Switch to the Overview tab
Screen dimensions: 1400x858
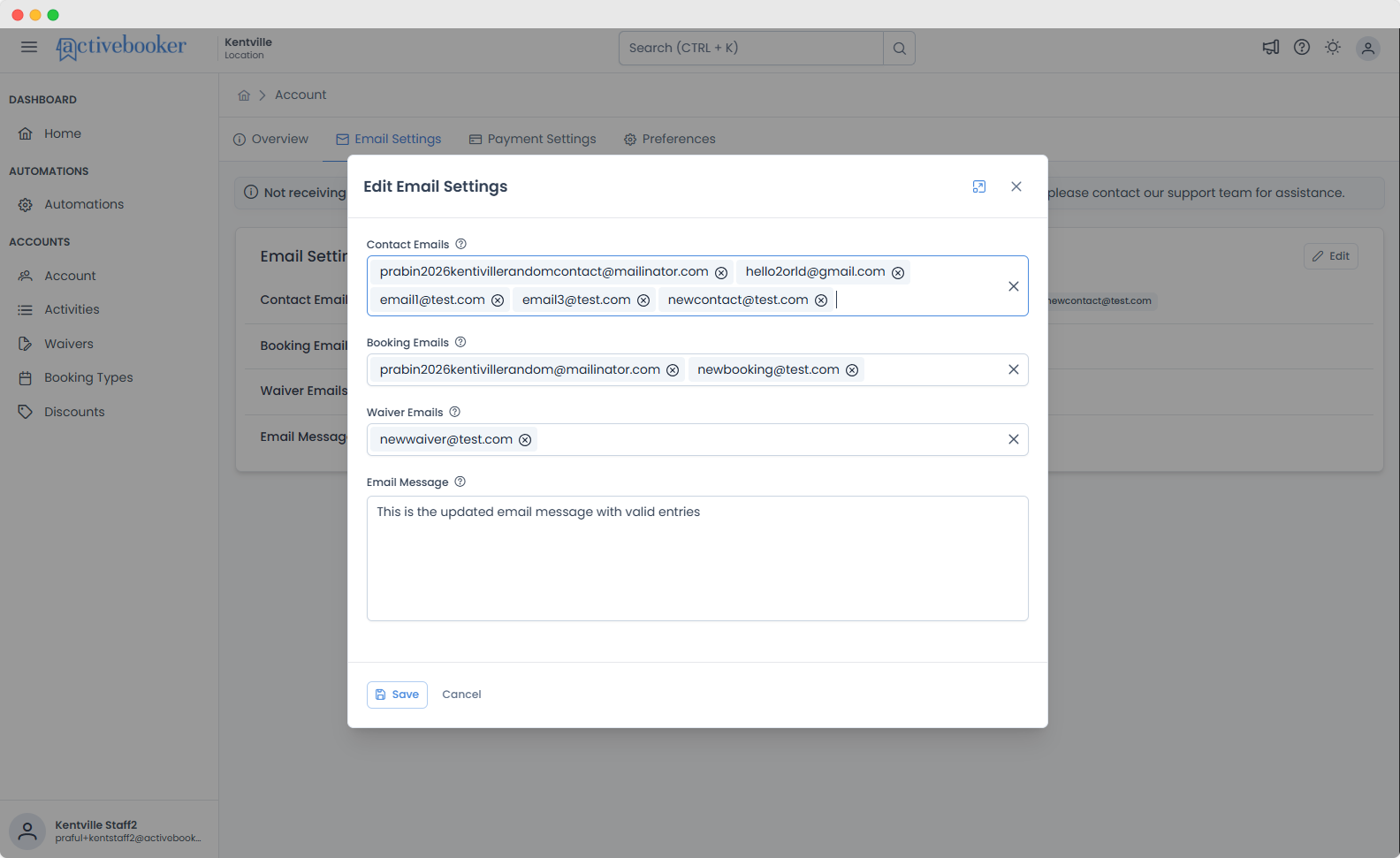click(270, 139)
